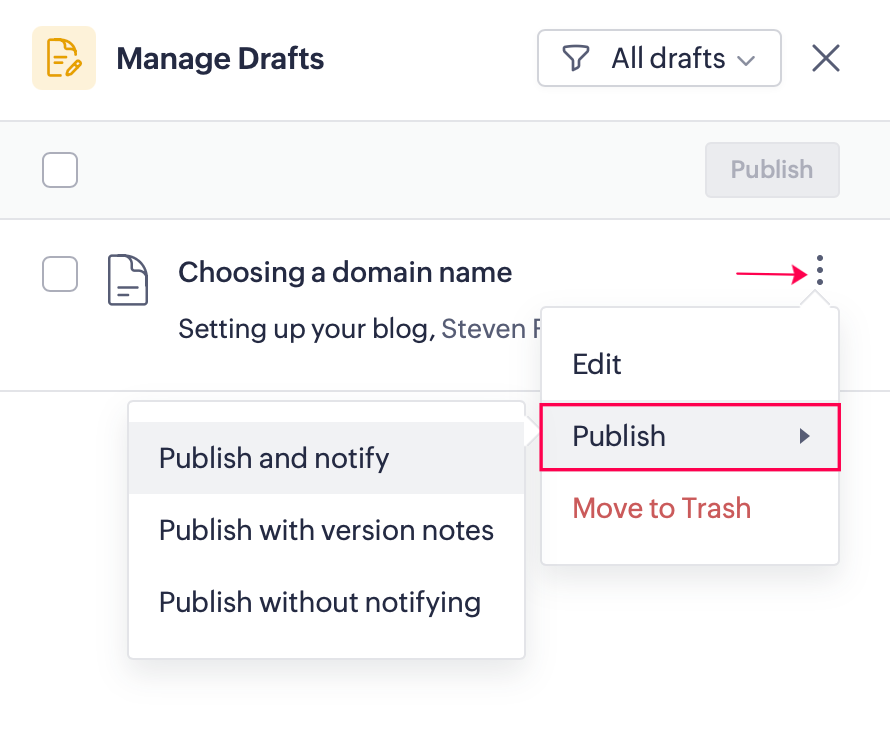Viewport: 890px width, 746px height.
Task: Open the All drafts filter dropdown
Action: (x=659, y=59)
